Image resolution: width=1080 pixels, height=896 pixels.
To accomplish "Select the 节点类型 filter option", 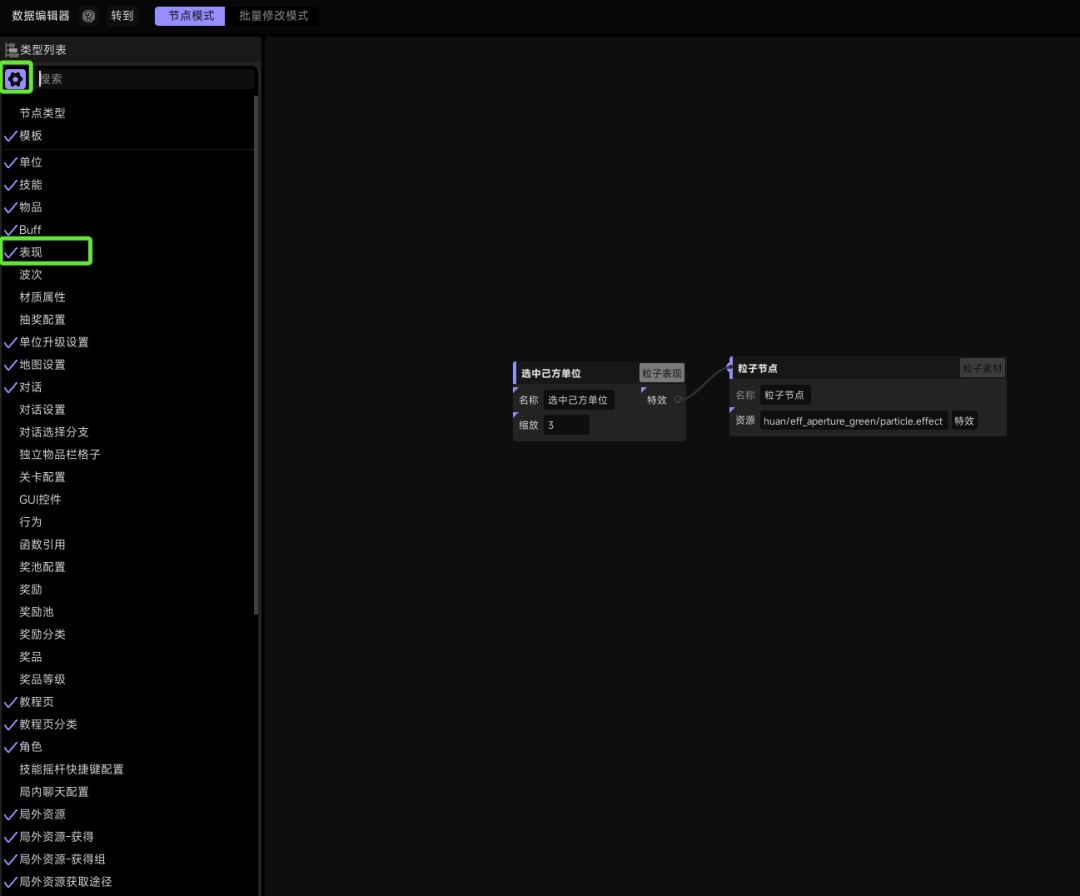I will tap(42, 113).
